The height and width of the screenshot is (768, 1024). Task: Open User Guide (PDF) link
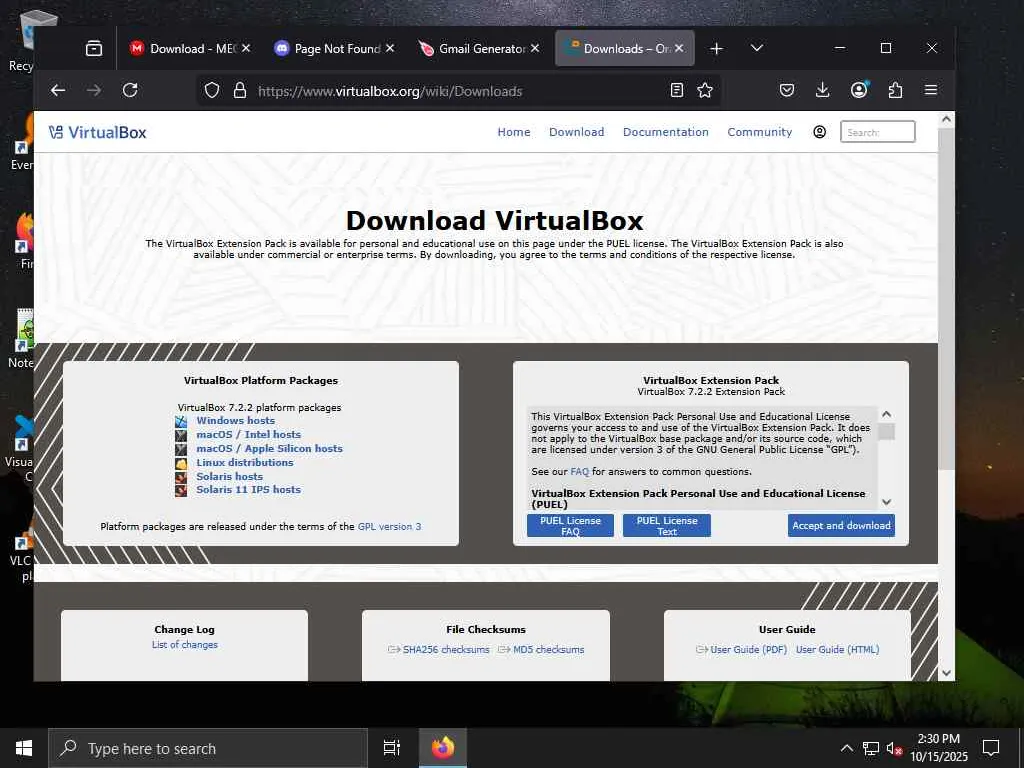pos(748,650)
